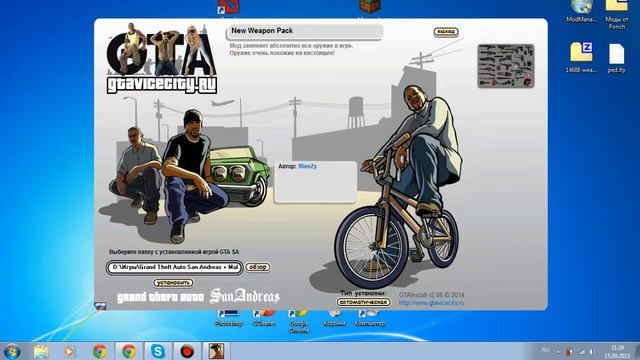
Task: Click the action center flag tray icon
Action: (569, 351)
